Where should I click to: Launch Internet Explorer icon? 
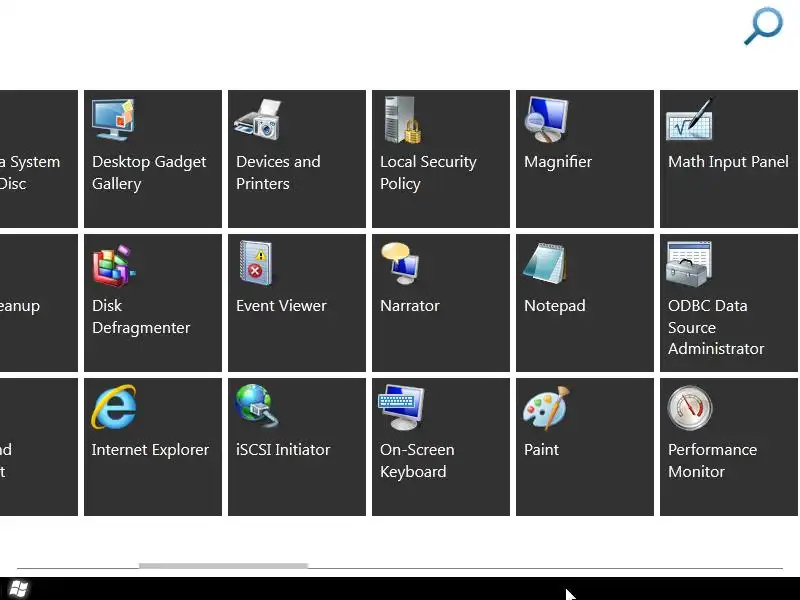[114, 407]
